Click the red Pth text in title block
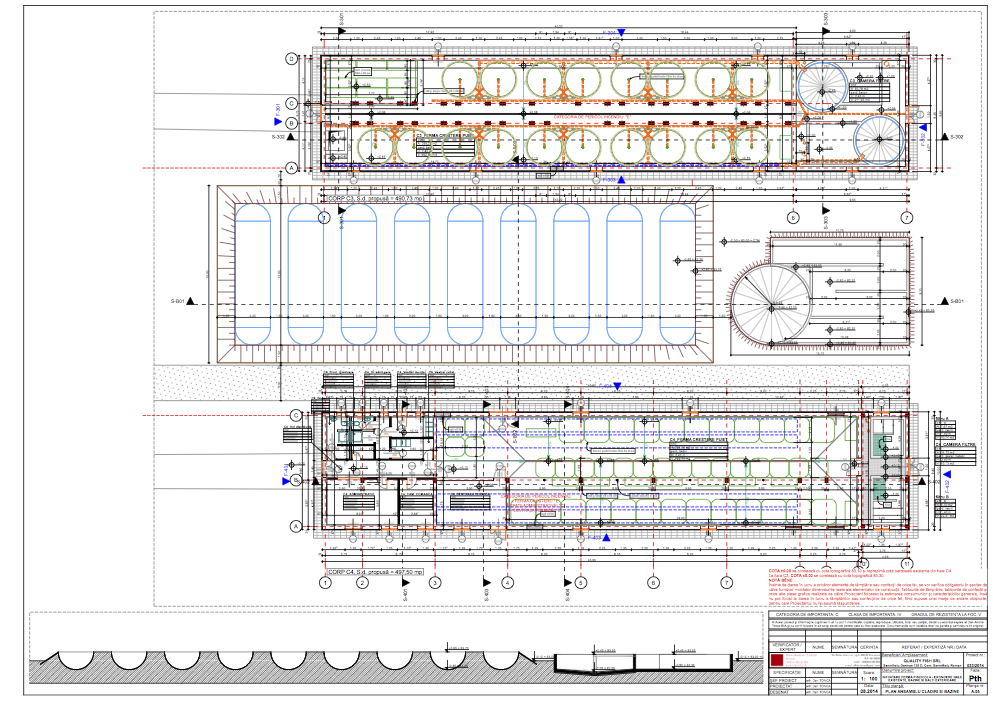The width and height of the screenshot is (993, 701). coord(975,677)
